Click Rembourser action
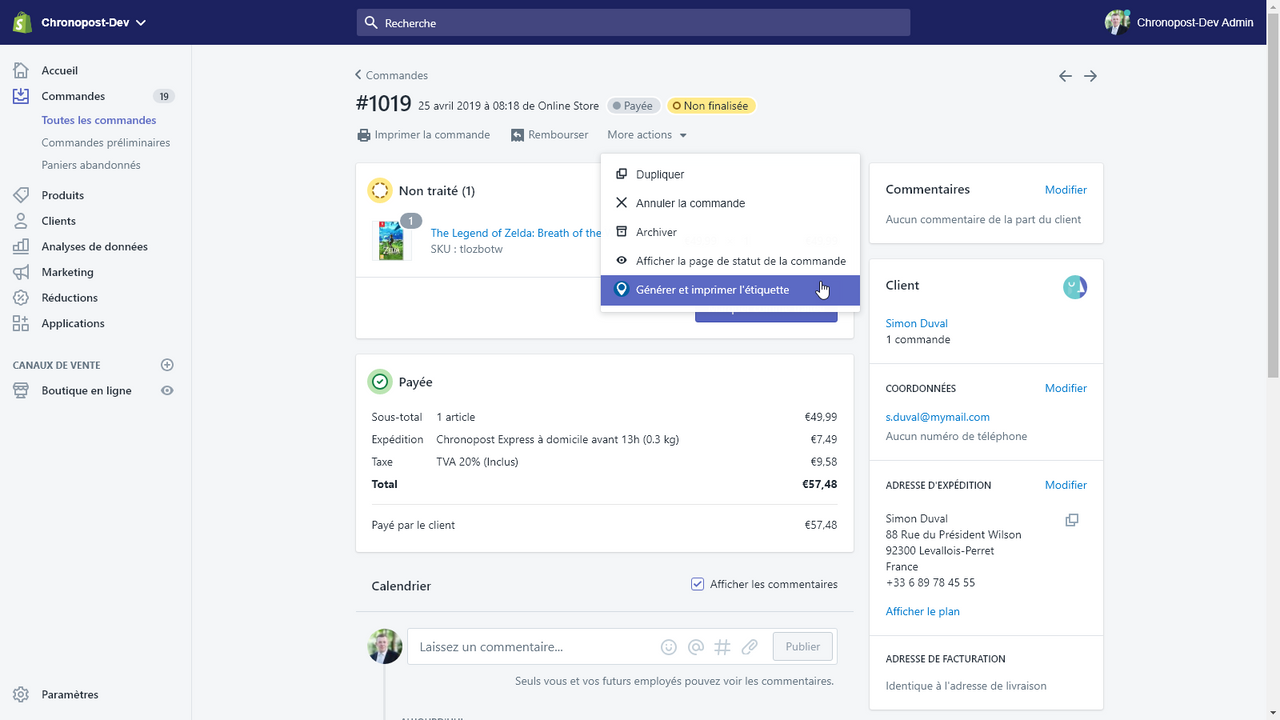This screenshot has height=720, width=1280. coord(550,135)
